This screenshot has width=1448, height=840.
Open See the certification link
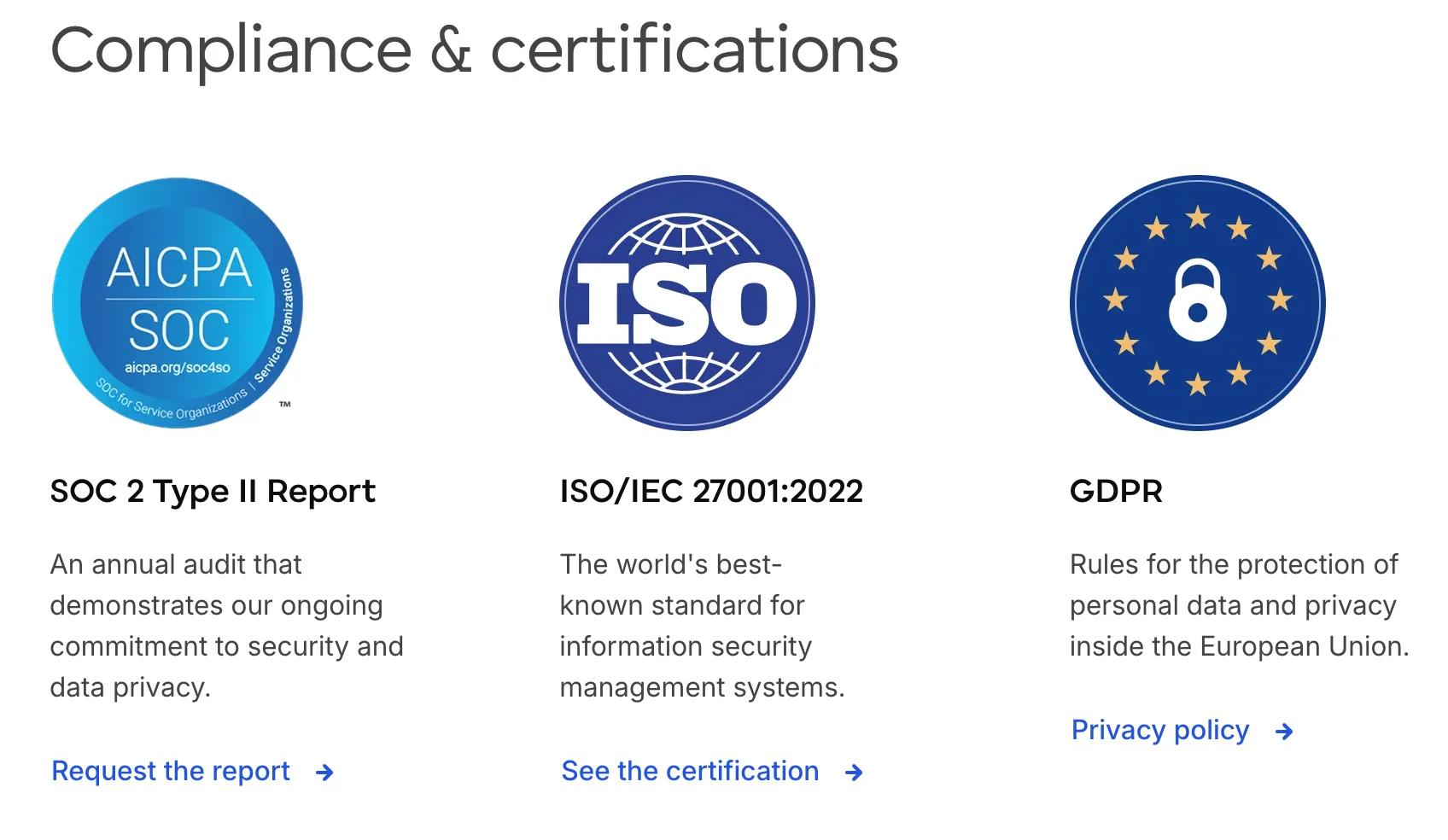689,771
